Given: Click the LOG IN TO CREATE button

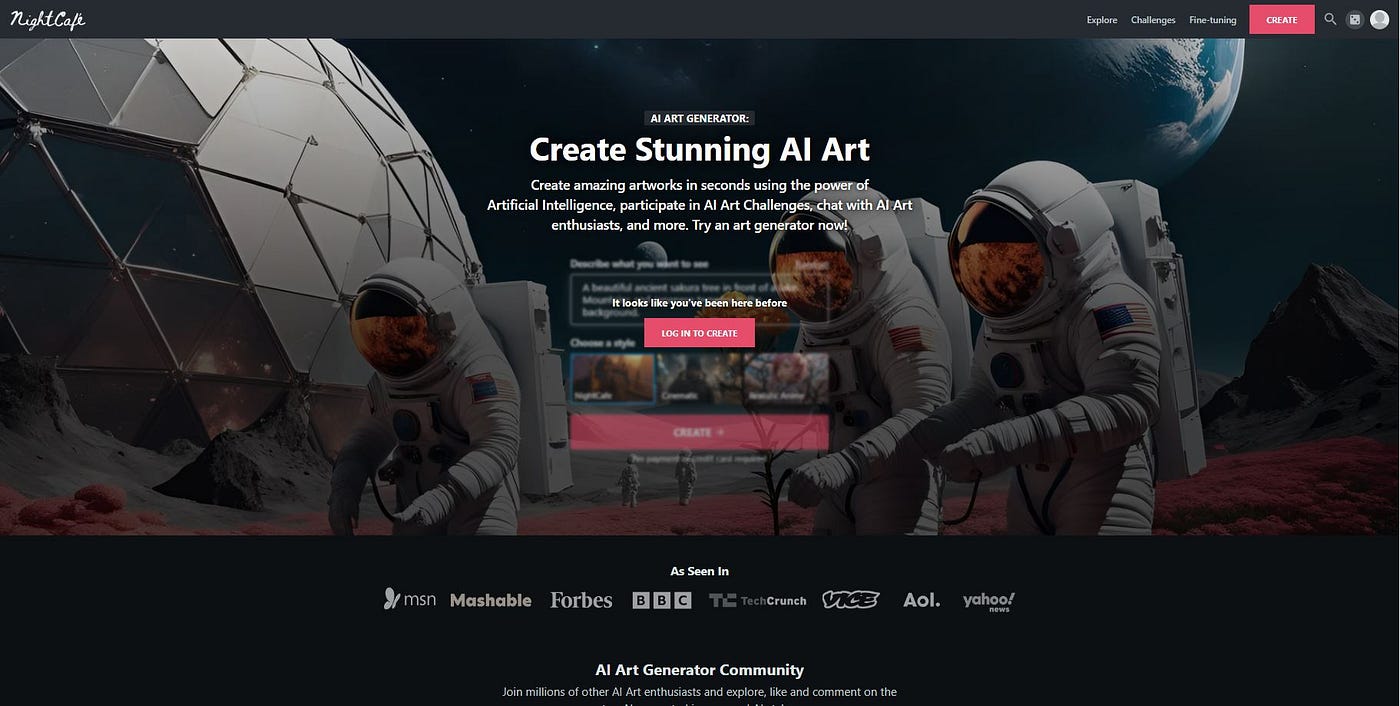Looking at the screenshot, I should pos(699,333).
